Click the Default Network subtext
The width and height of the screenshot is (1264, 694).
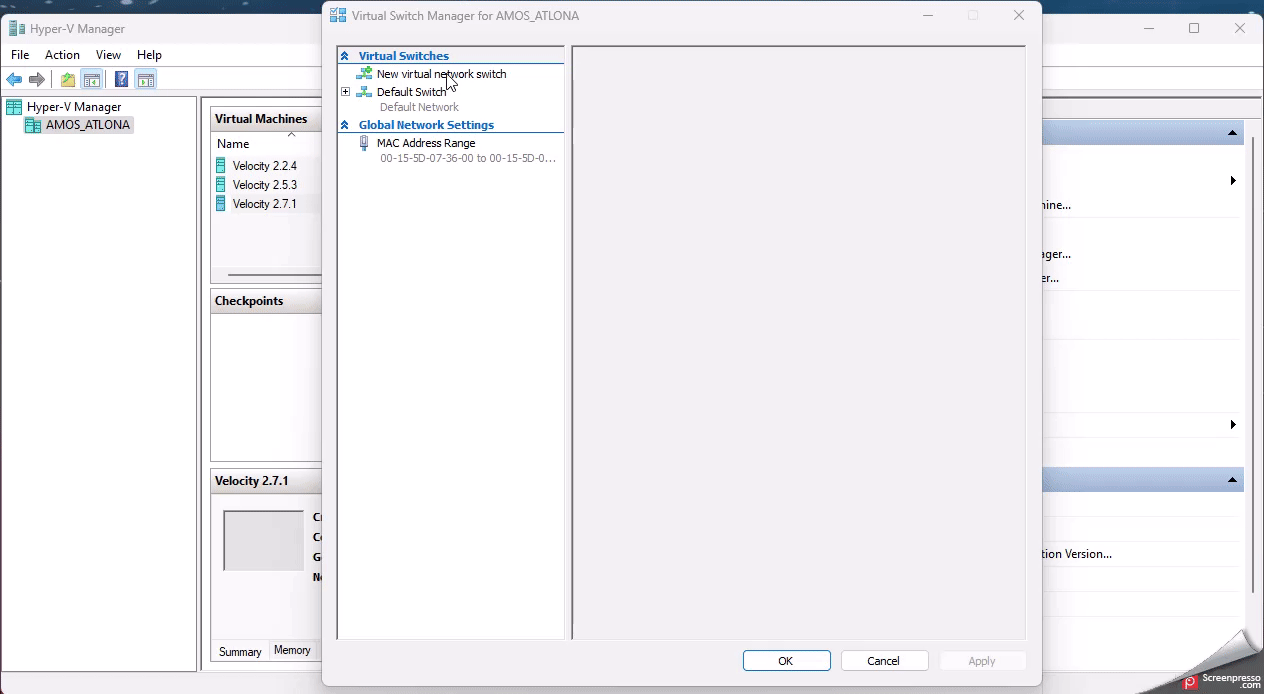coord(419,107)
